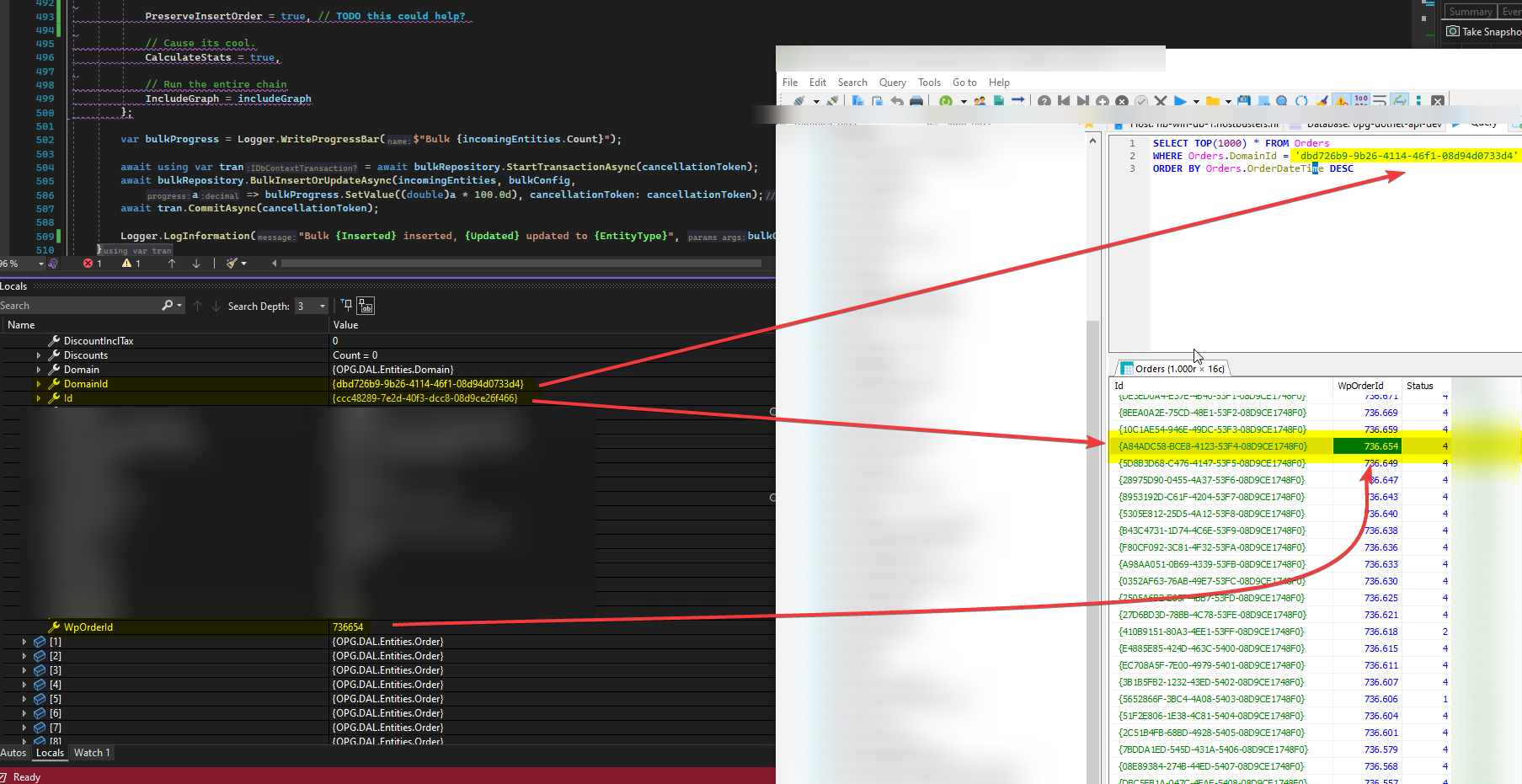Click the cancel editing X icon in HeidiSQL
This screenshot has width=1522, height=784.
pyautogui.click(x=1161, y=101)
